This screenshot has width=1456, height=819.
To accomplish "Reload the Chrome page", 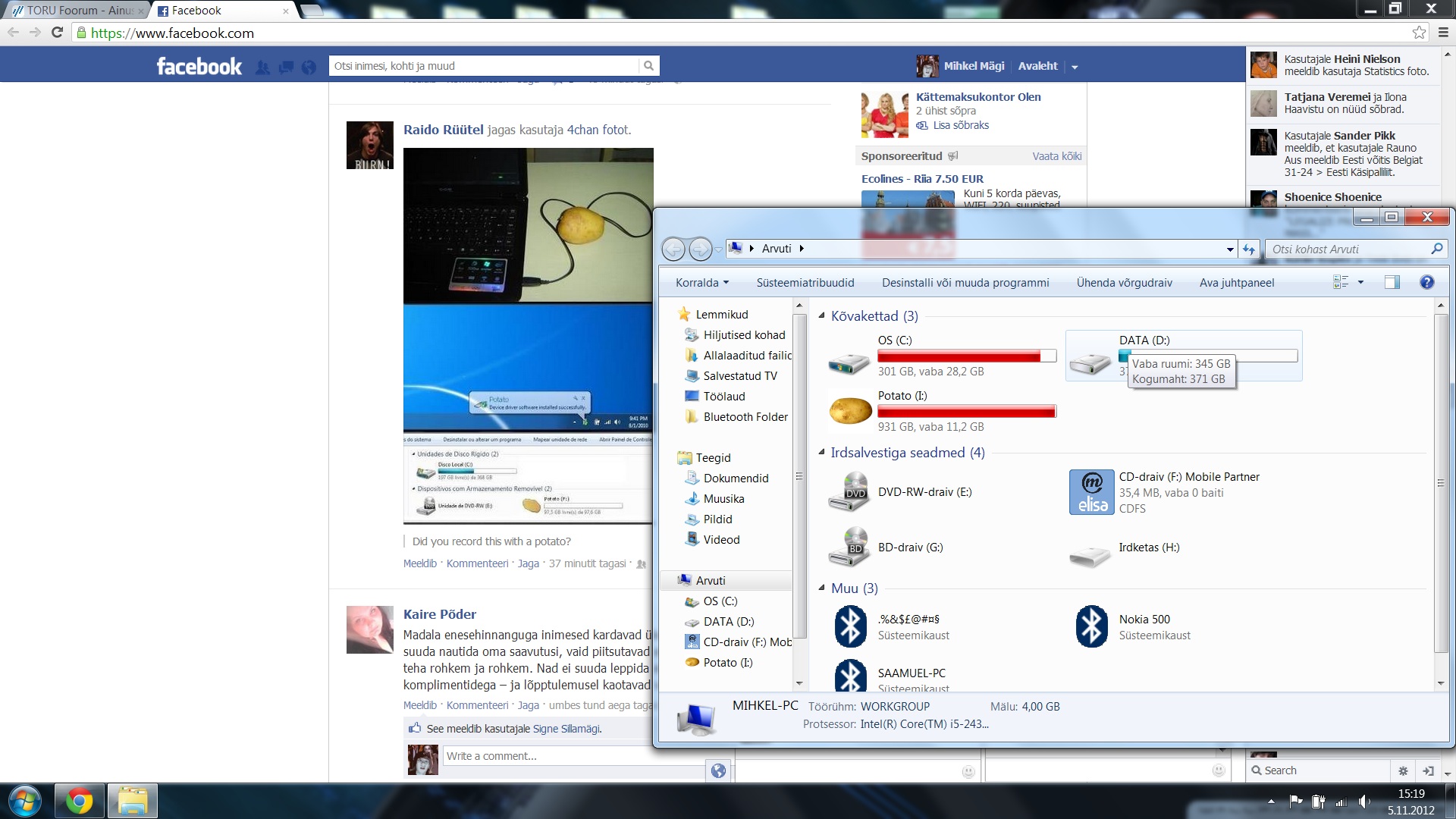I will click(x=57, y=33).
